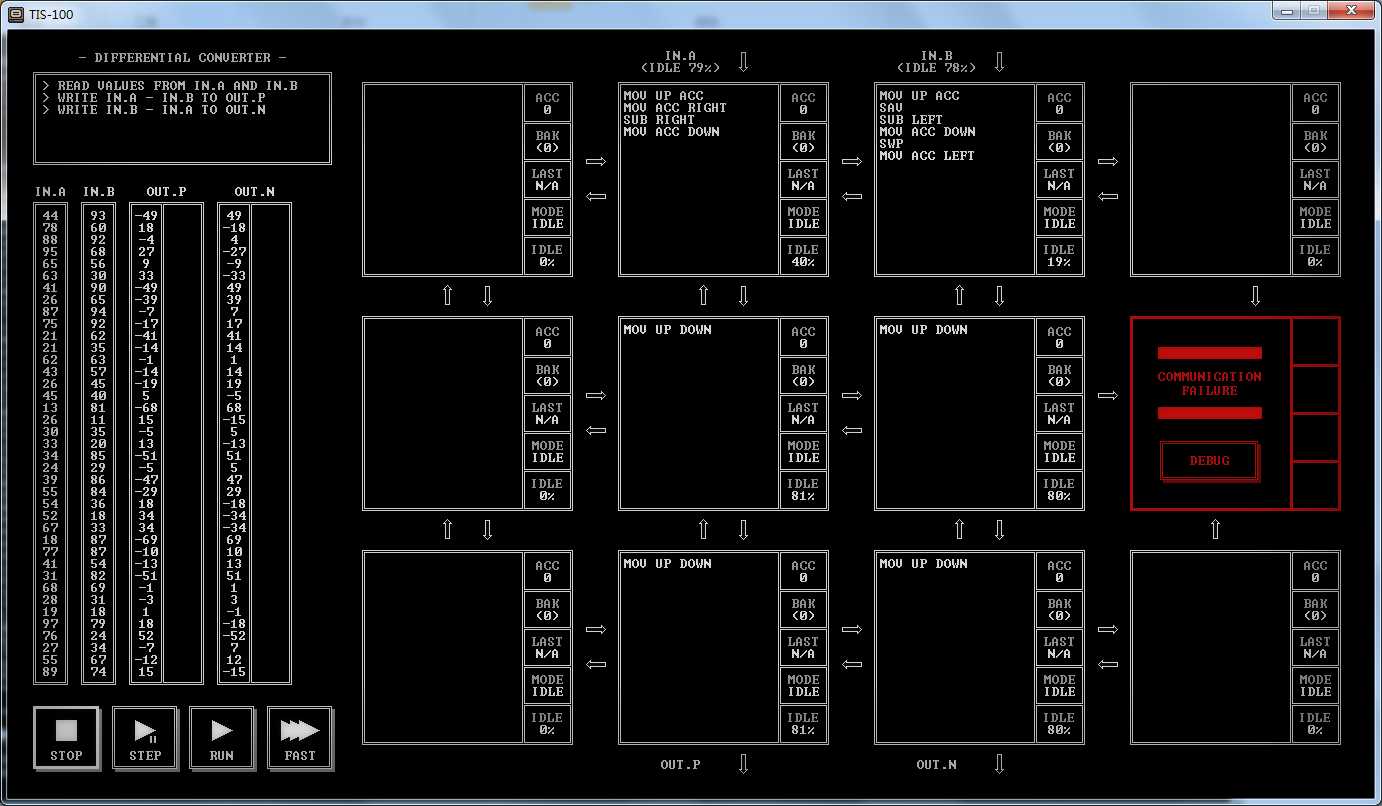Click up arrow below the failed node
The height and width of the screenshot is (806, 1382).
pyautogui.click(x=1215, y=530)
